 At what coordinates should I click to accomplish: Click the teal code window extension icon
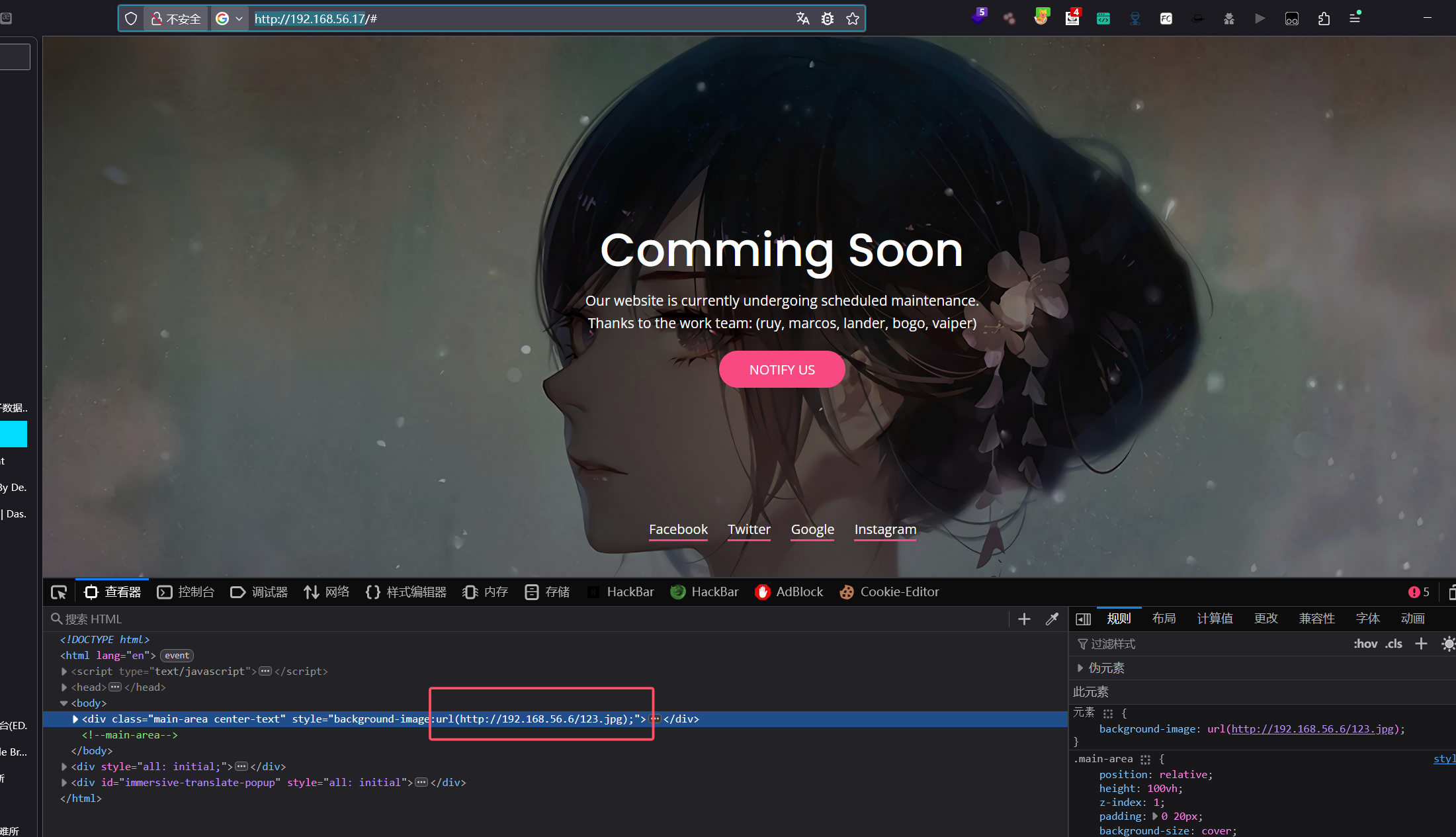point(1103,19)
